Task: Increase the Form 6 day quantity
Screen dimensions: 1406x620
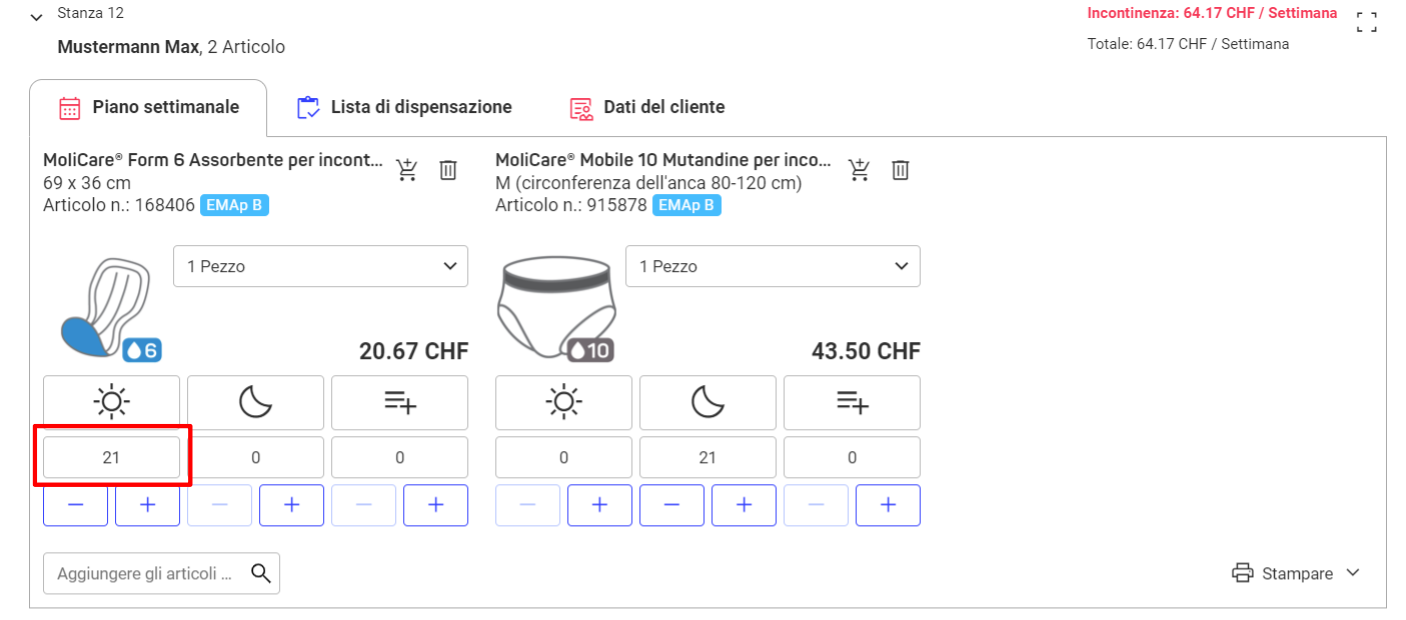Action: coord(147,505)
